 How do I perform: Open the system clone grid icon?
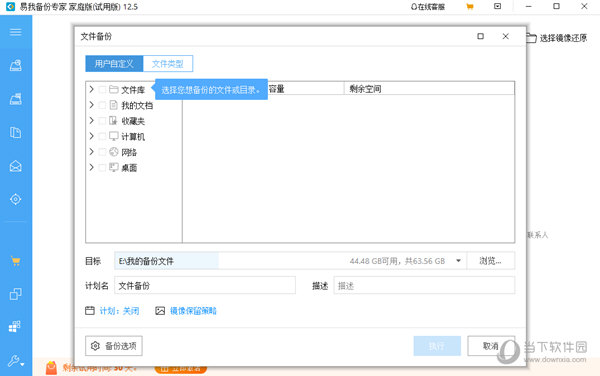[15, 327]
